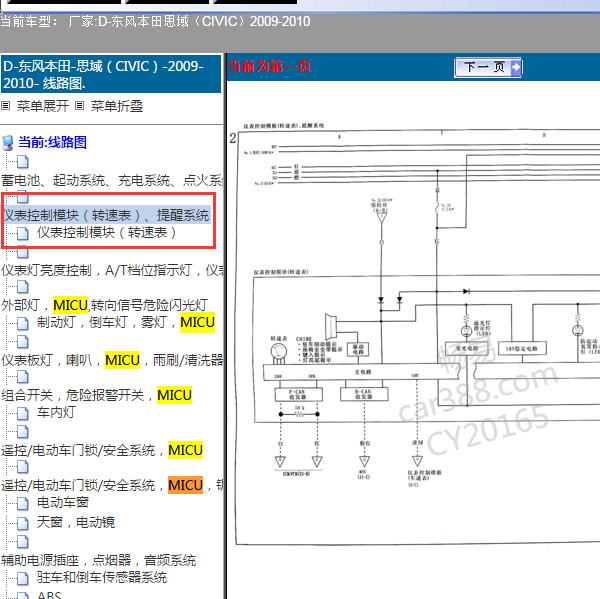
Task: Click page icon for 外部灯，MICU entry
Action: tap(23, 286)
